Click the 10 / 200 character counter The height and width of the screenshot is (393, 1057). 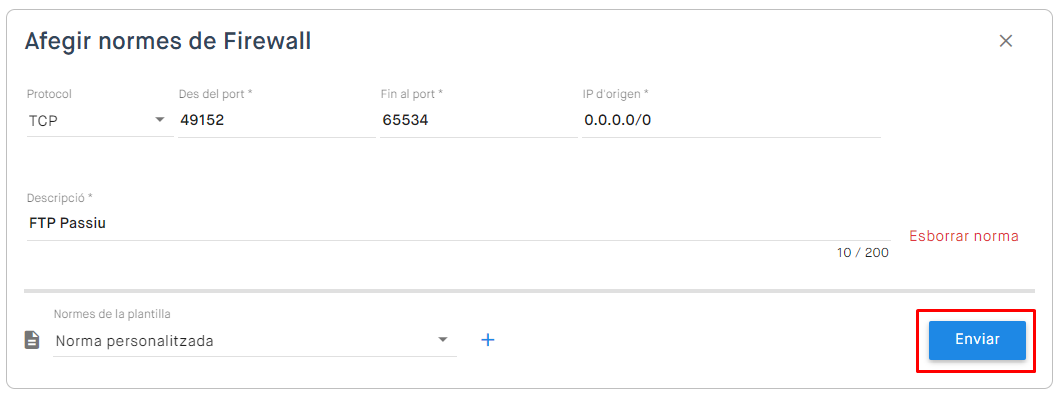[862, 253]
